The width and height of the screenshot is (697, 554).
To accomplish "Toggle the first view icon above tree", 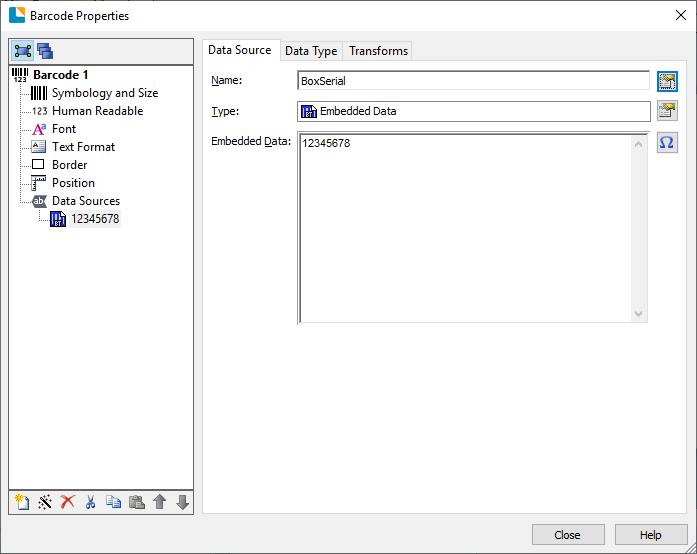I will (x=22, y=52).
